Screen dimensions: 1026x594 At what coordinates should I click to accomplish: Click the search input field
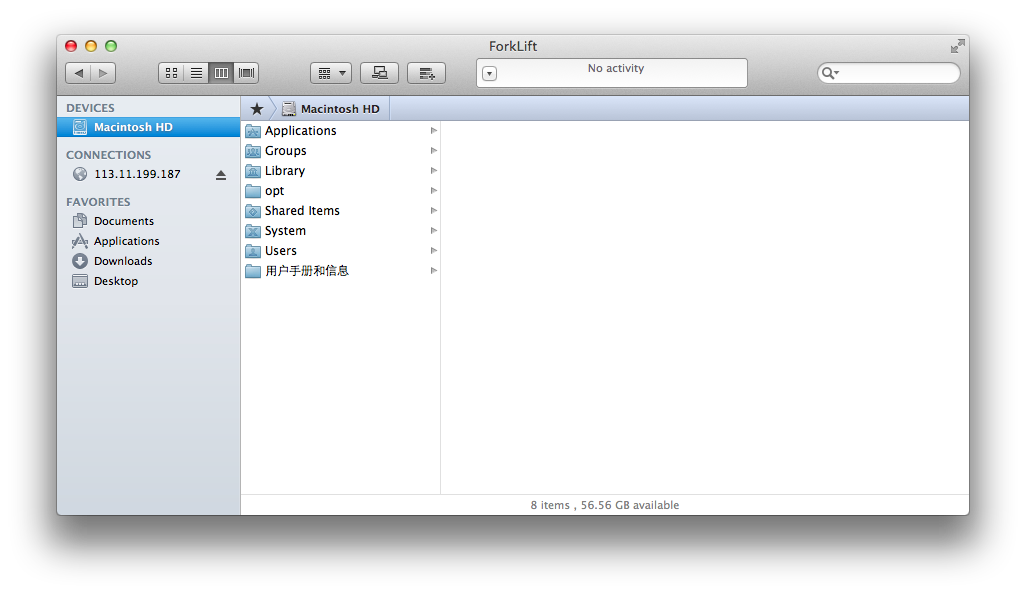(x=897, y=73)
